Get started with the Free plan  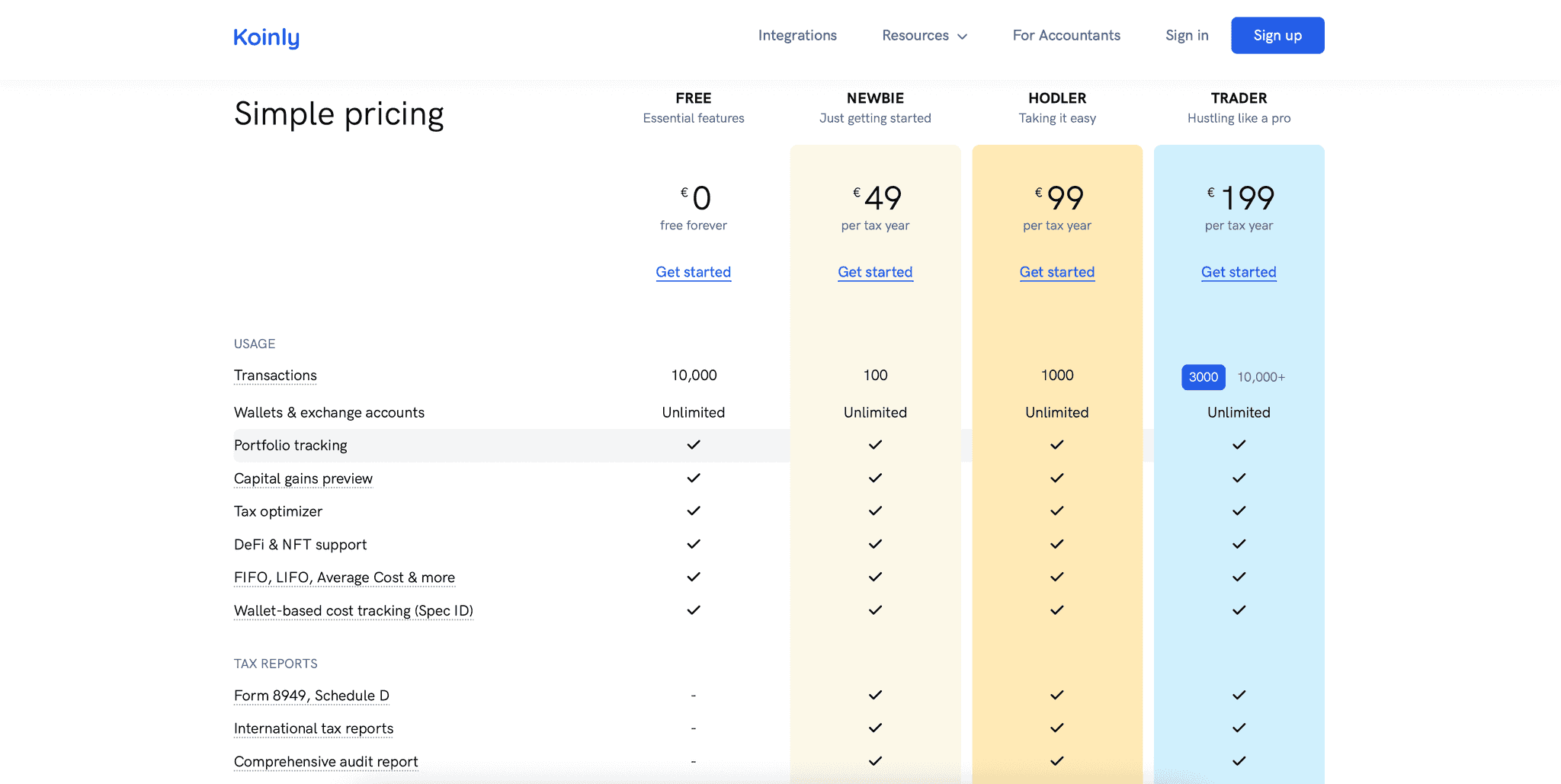[x=694, y=272]
